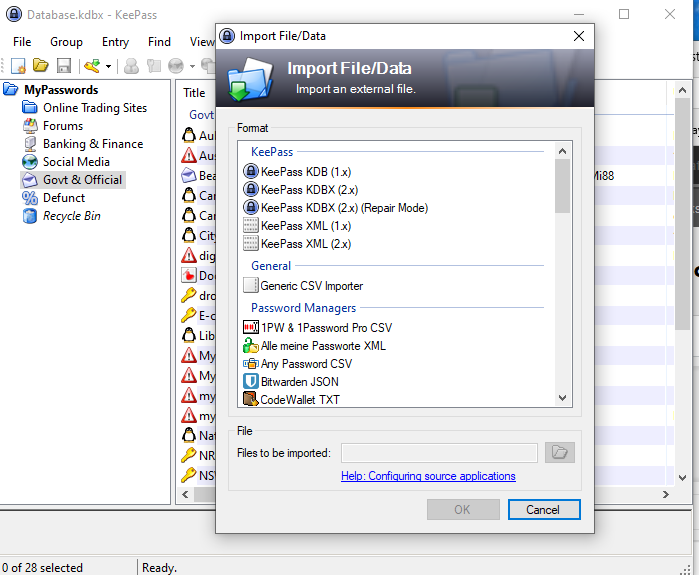Click the Open URL globe toolbar icon
The height and width of the screenshot is (575, 699).
pyautogui.click(x=176, y=66)
